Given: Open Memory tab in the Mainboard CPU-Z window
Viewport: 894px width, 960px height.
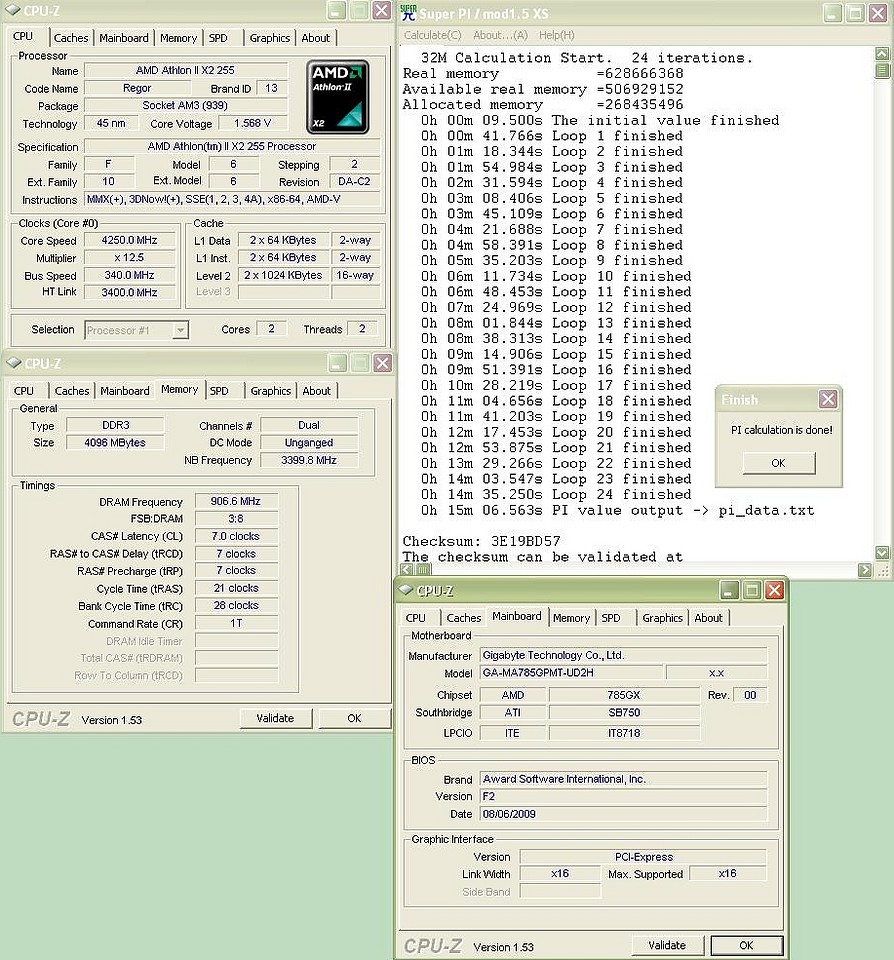Looking at the screenshot, I should tap(571, 618).
